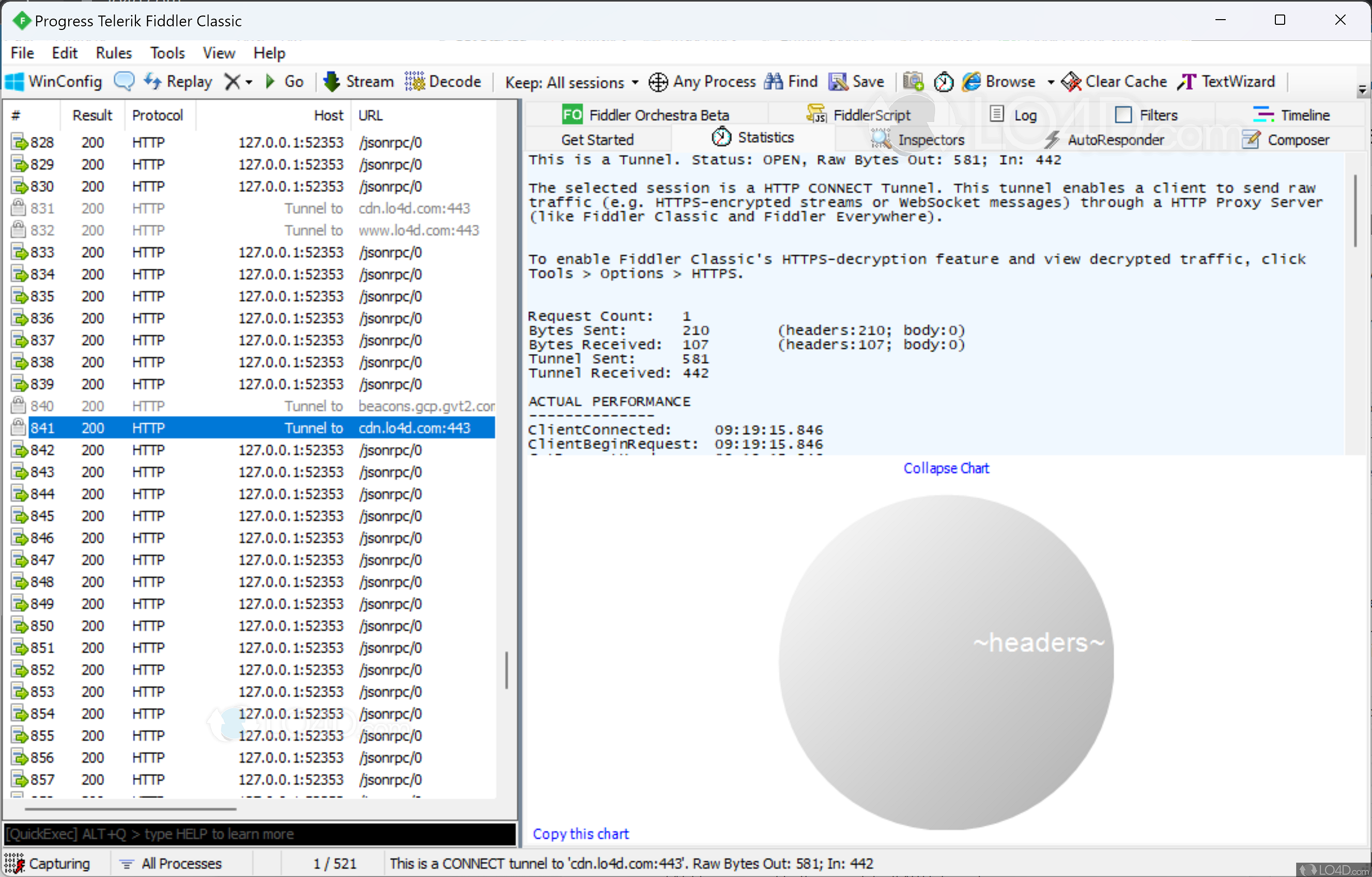Screen dimensions: 1372x877
Task: Open the Edit menu
Action: [65, 53]
